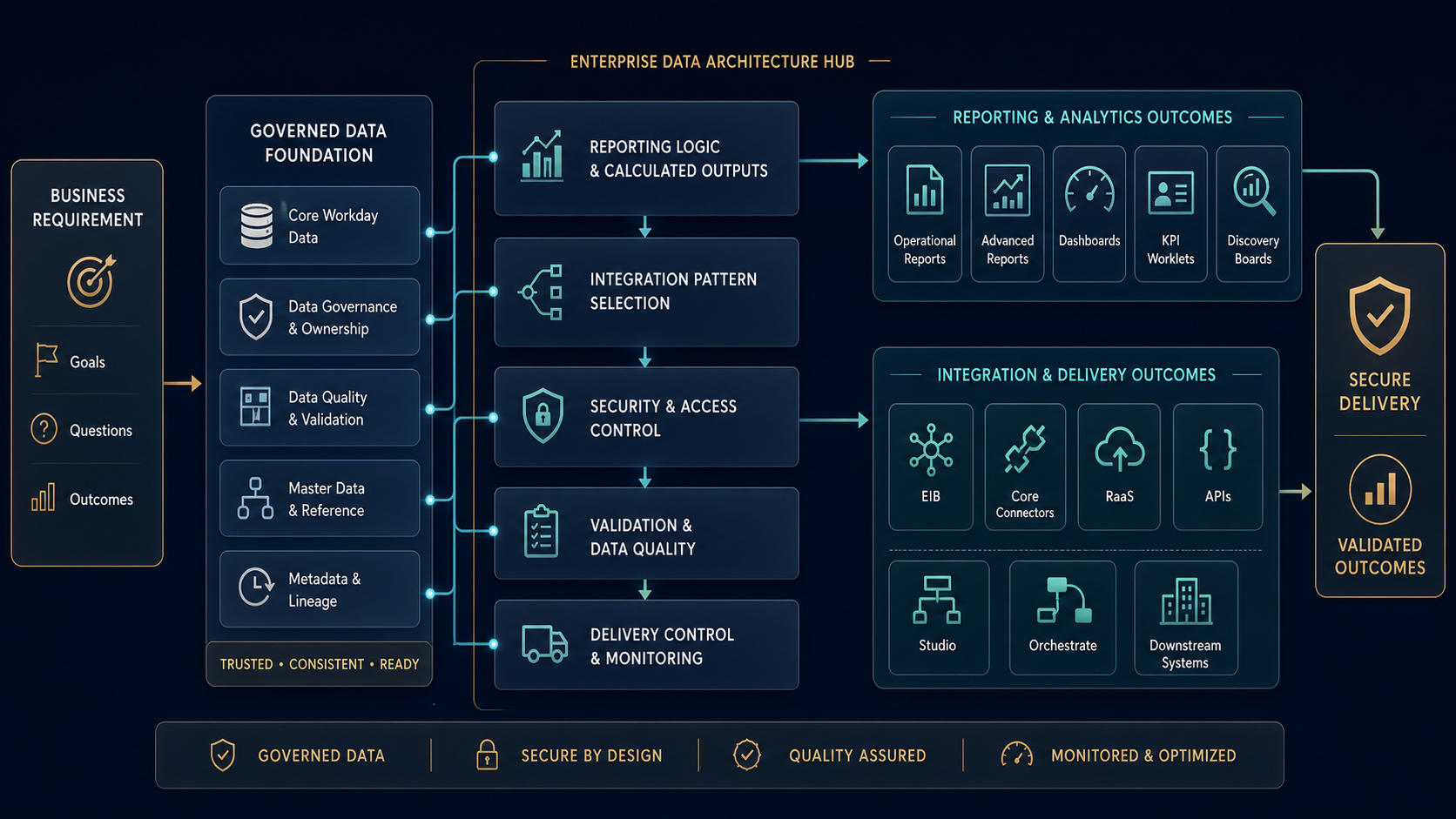Select the 'Goals' label
This screenshot has width=1456, height=819.
pos(87,362)
